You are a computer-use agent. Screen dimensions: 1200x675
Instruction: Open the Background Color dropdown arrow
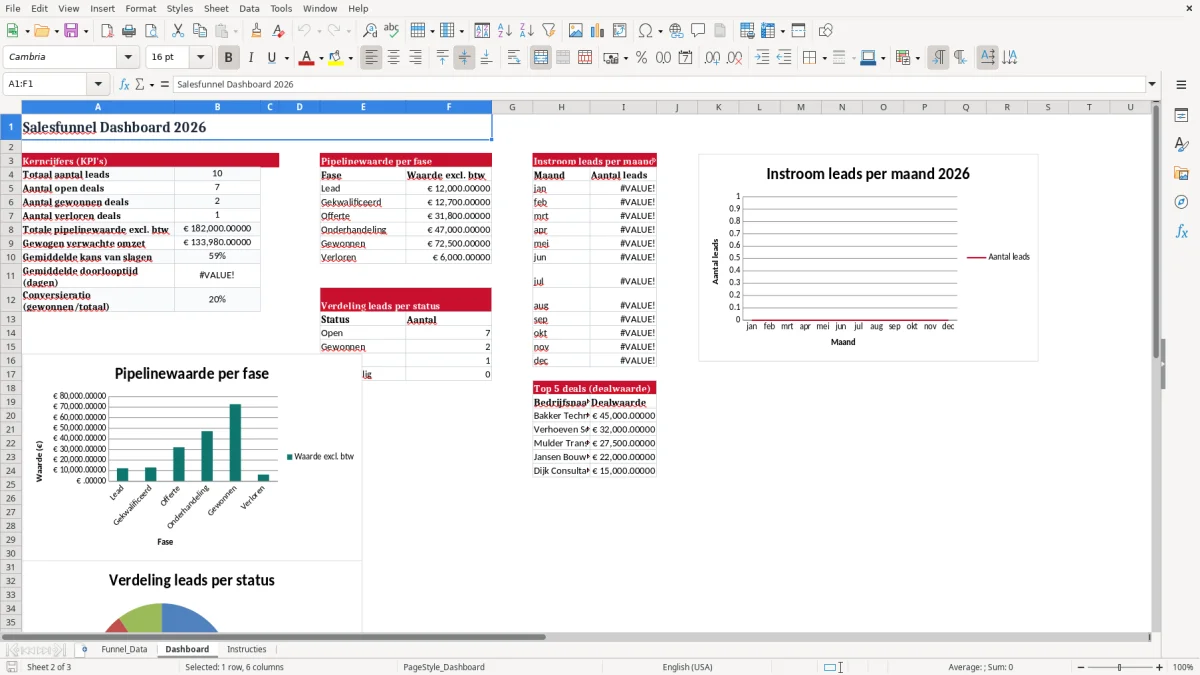(x=350, y=58)
